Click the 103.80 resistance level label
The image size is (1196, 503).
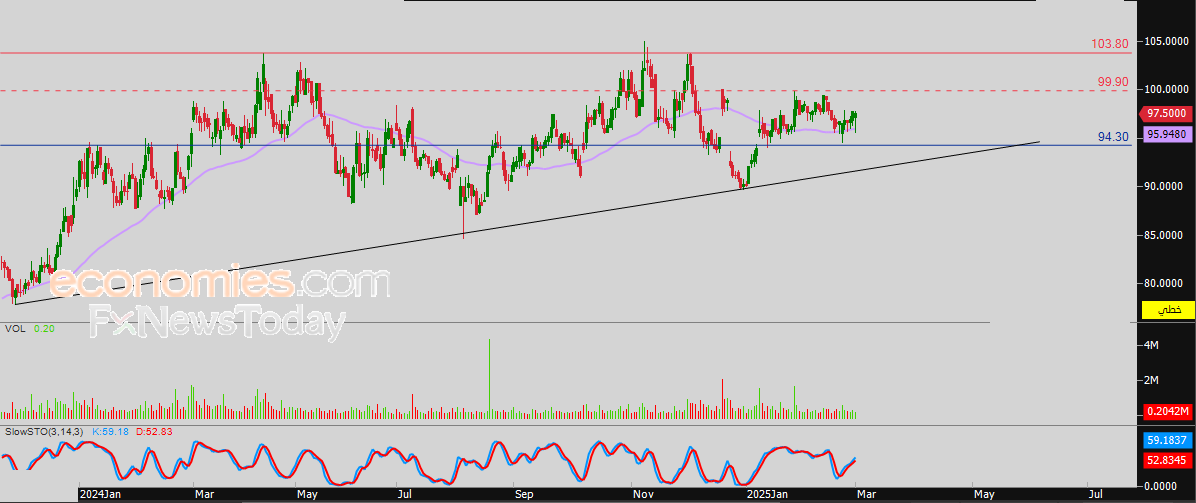(x=1110, y=44)
